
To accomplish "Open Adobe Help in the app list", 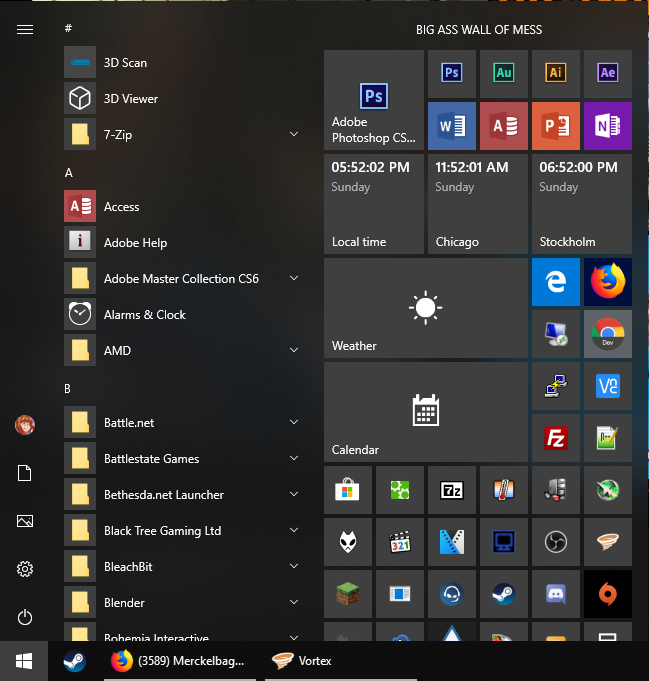I will pos(182,242).
